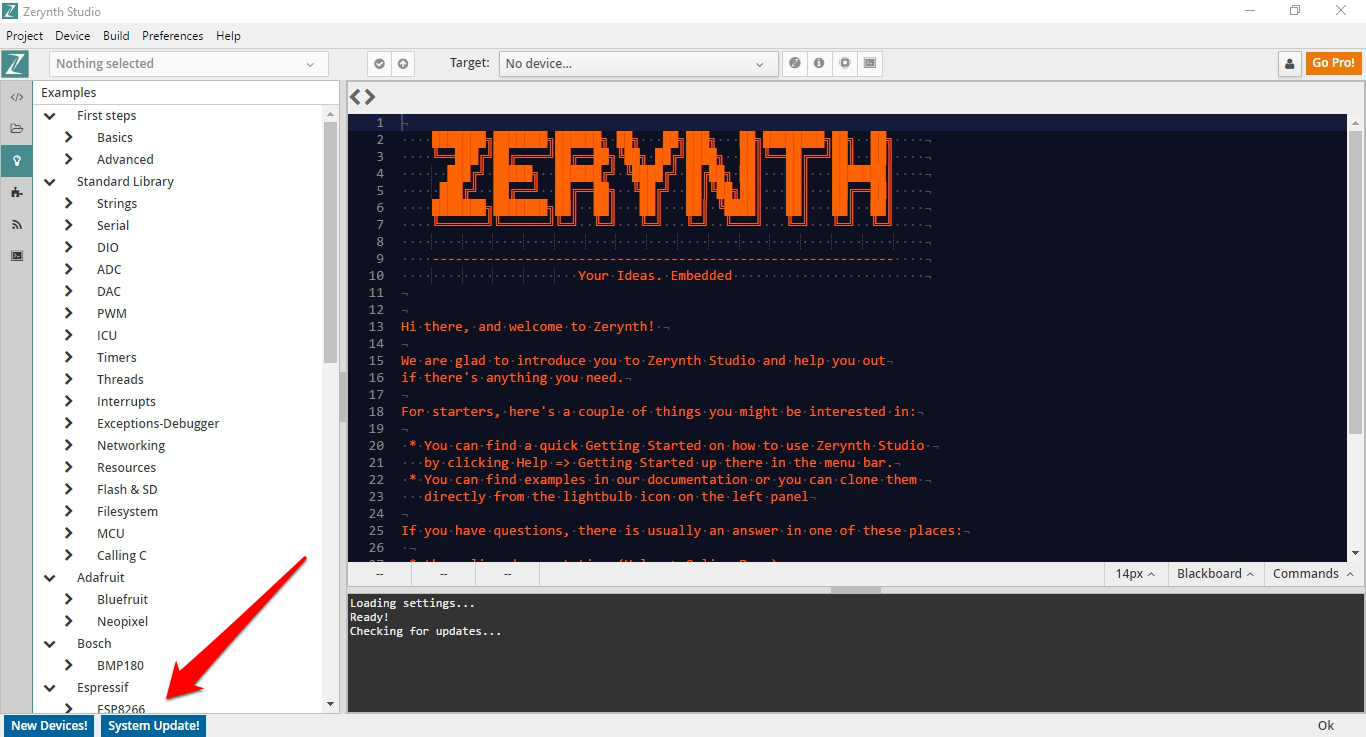
Task: Open the Device menu
Action: pos(72,36)
